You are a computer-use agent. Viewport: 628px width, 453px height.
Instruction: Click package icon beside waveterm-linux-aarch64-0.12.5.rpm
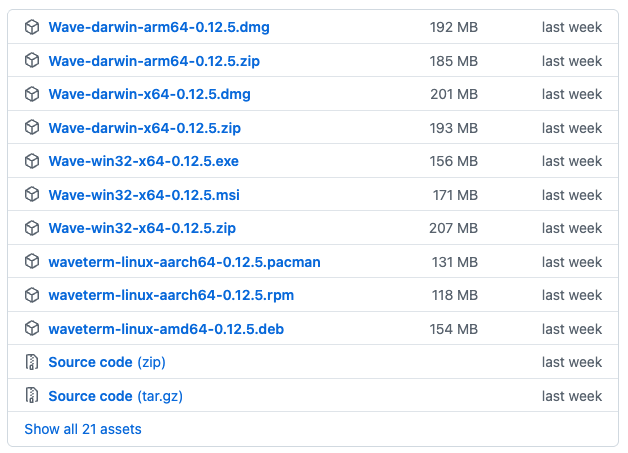(x=32, y=295)
